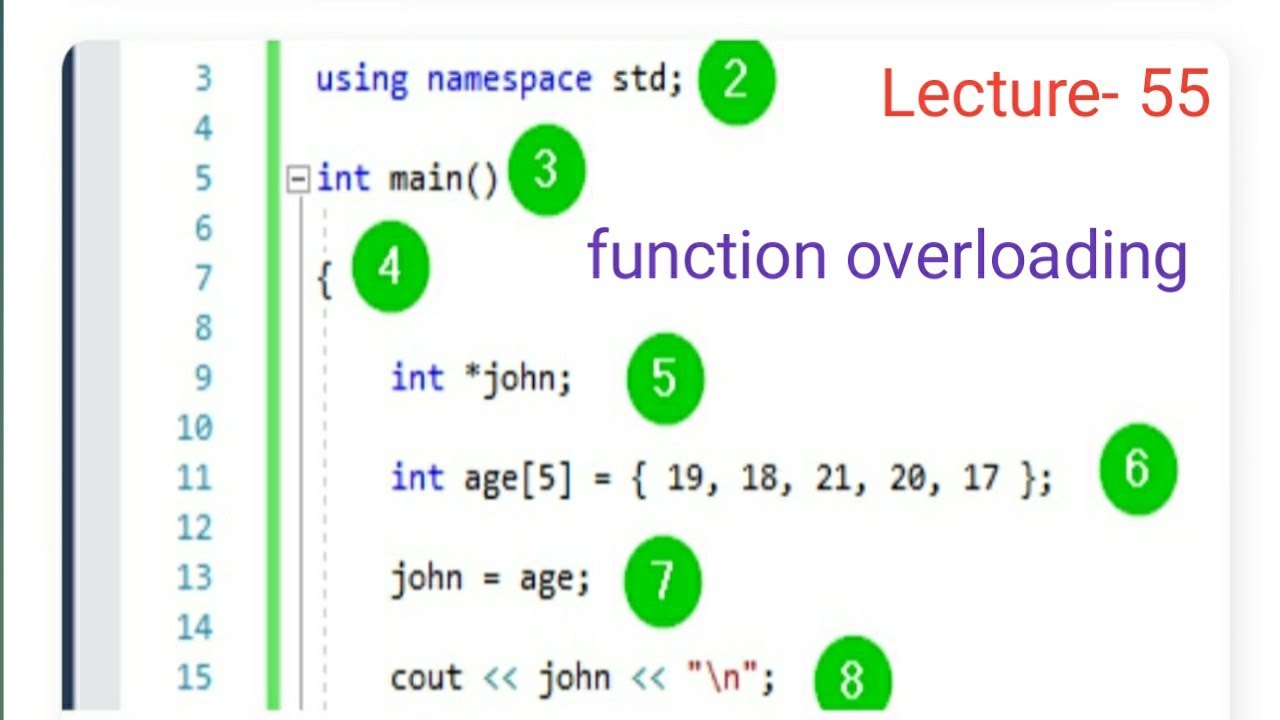Collapse the int main() code block
Screen dimensions: 1280x720
[297, 180]
